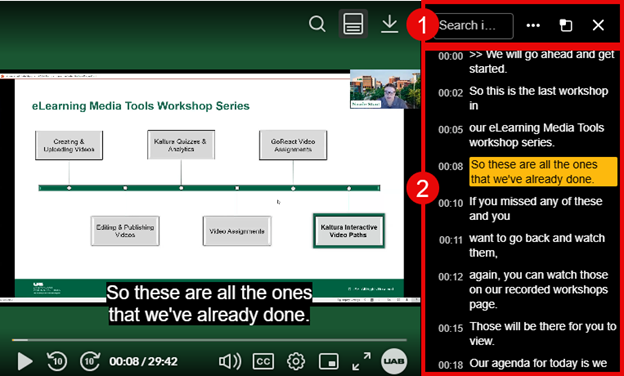The width and height of the screenshot is (624, 376).
Task: Skip forward 10 seconds
Action: [x=90, y=361]
